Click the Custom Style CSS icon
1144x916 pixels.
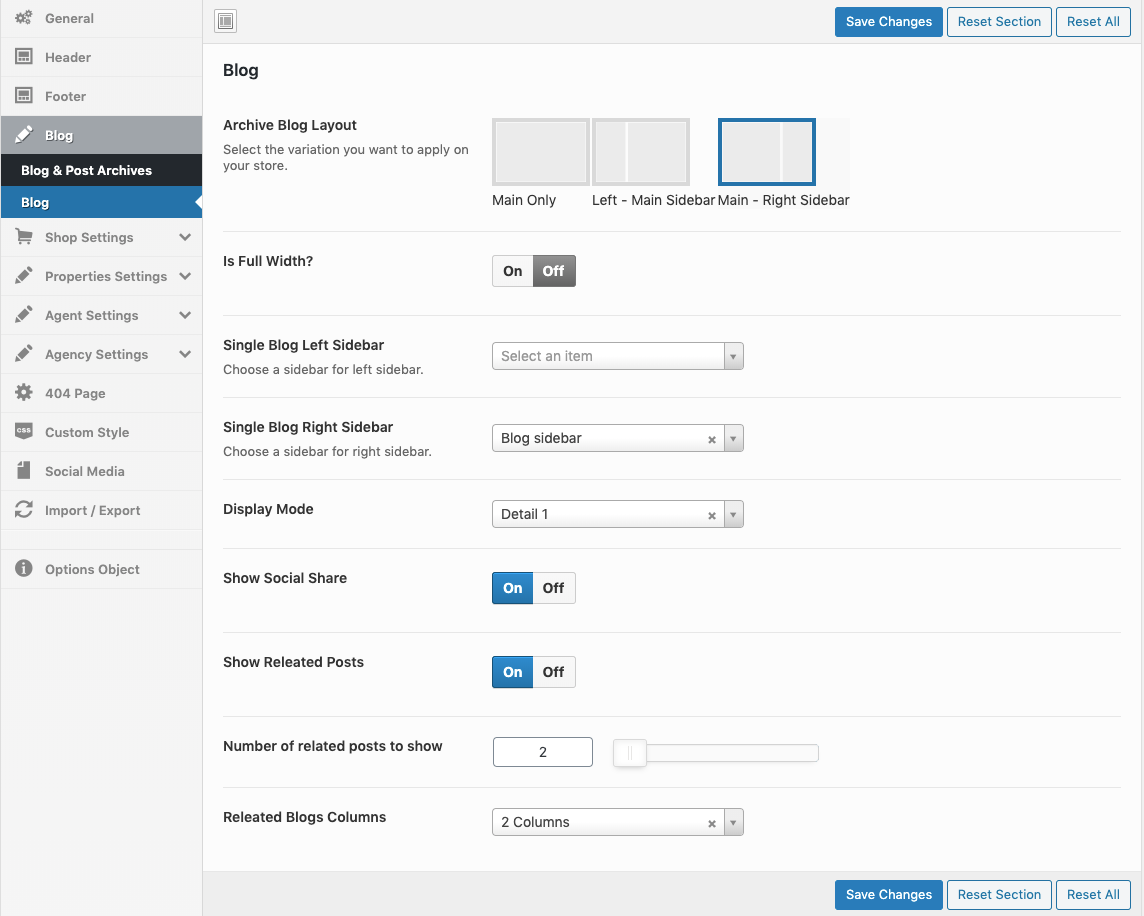pos(24,432)
